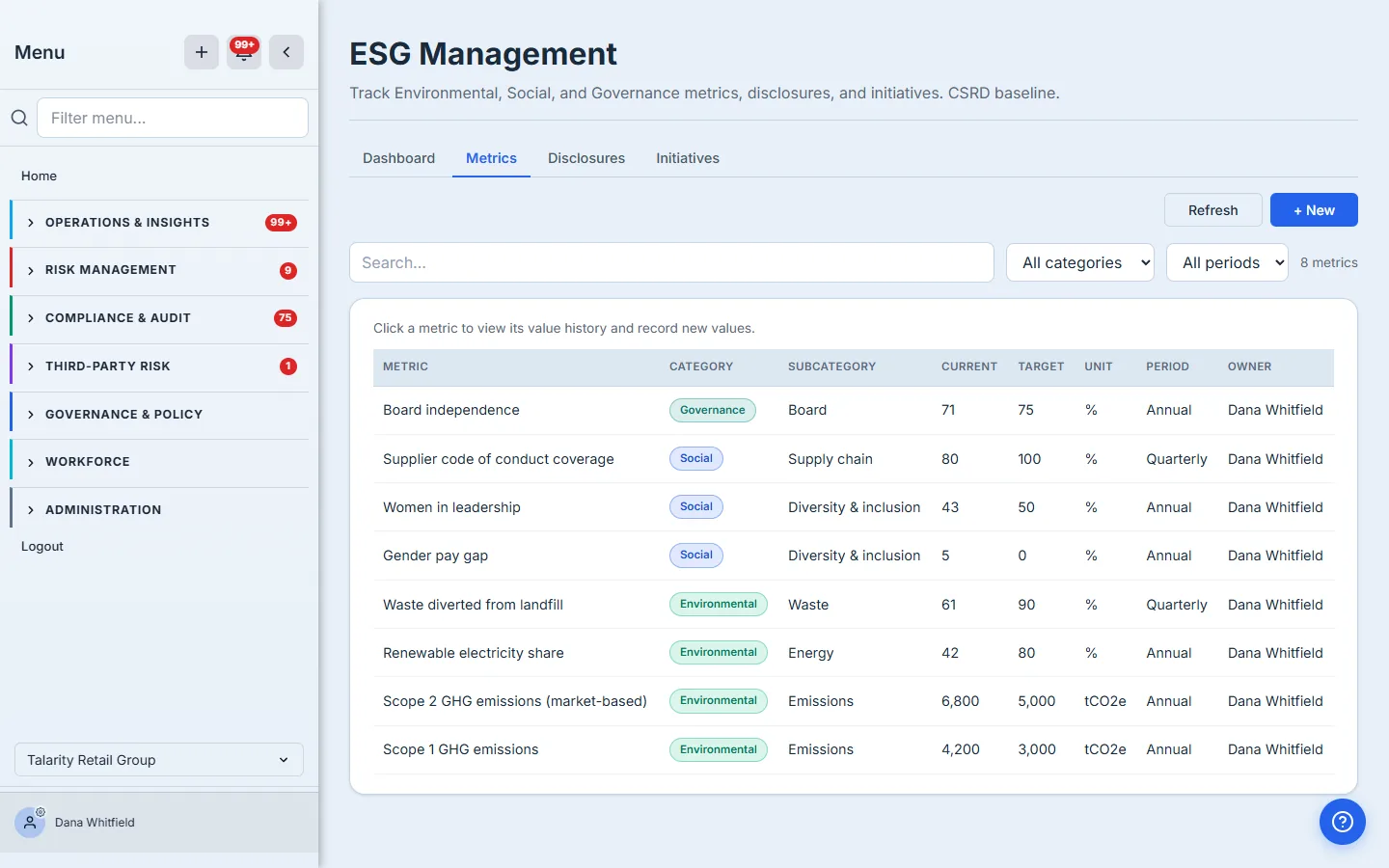Expand Governance & Policy section
This screenshot has height=868, width=1389.
click(x=159, y=415)
